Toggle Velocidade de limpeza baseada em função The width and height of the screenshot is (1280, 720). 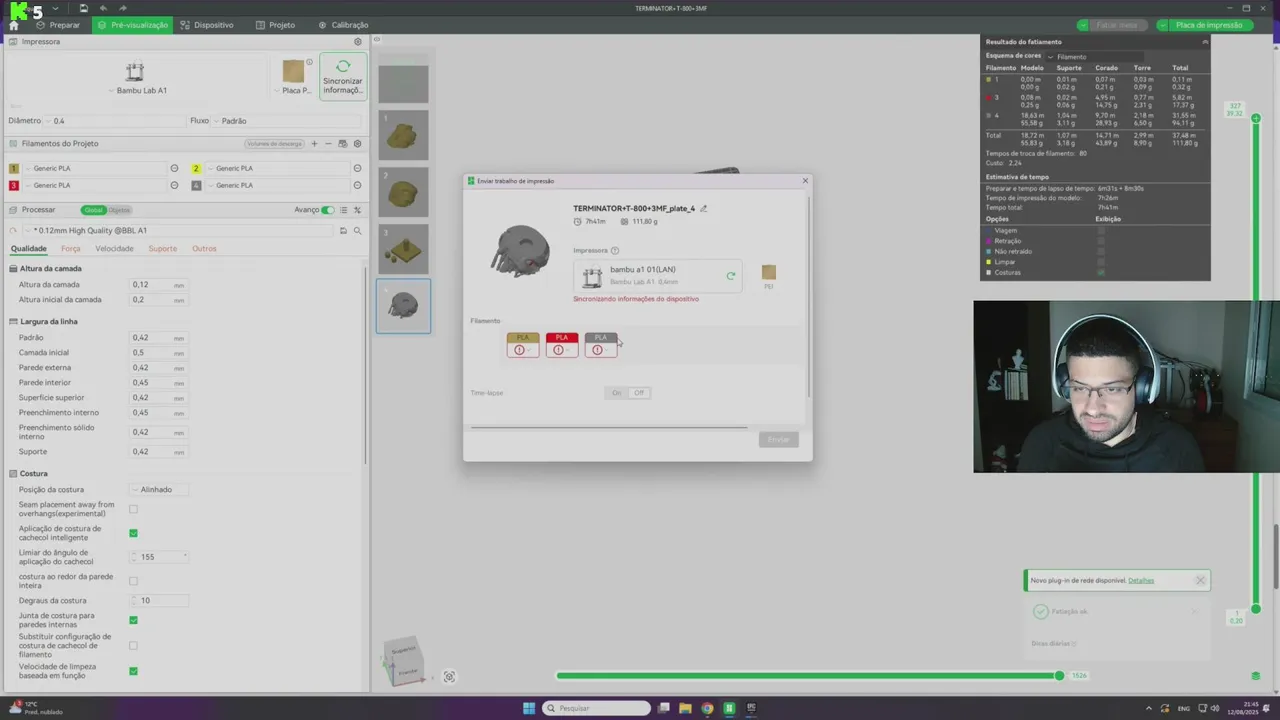133,671
